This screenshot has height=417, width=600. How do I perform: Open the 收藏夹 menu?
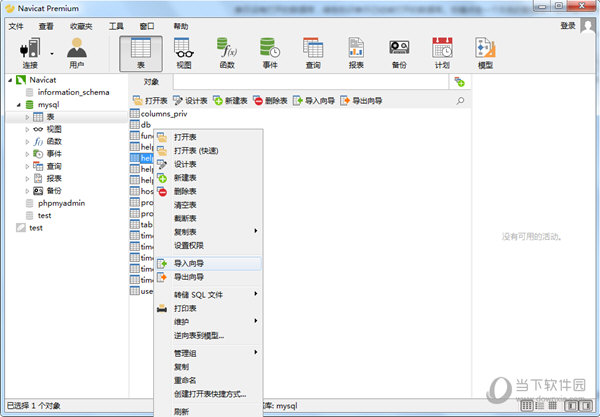81,26
